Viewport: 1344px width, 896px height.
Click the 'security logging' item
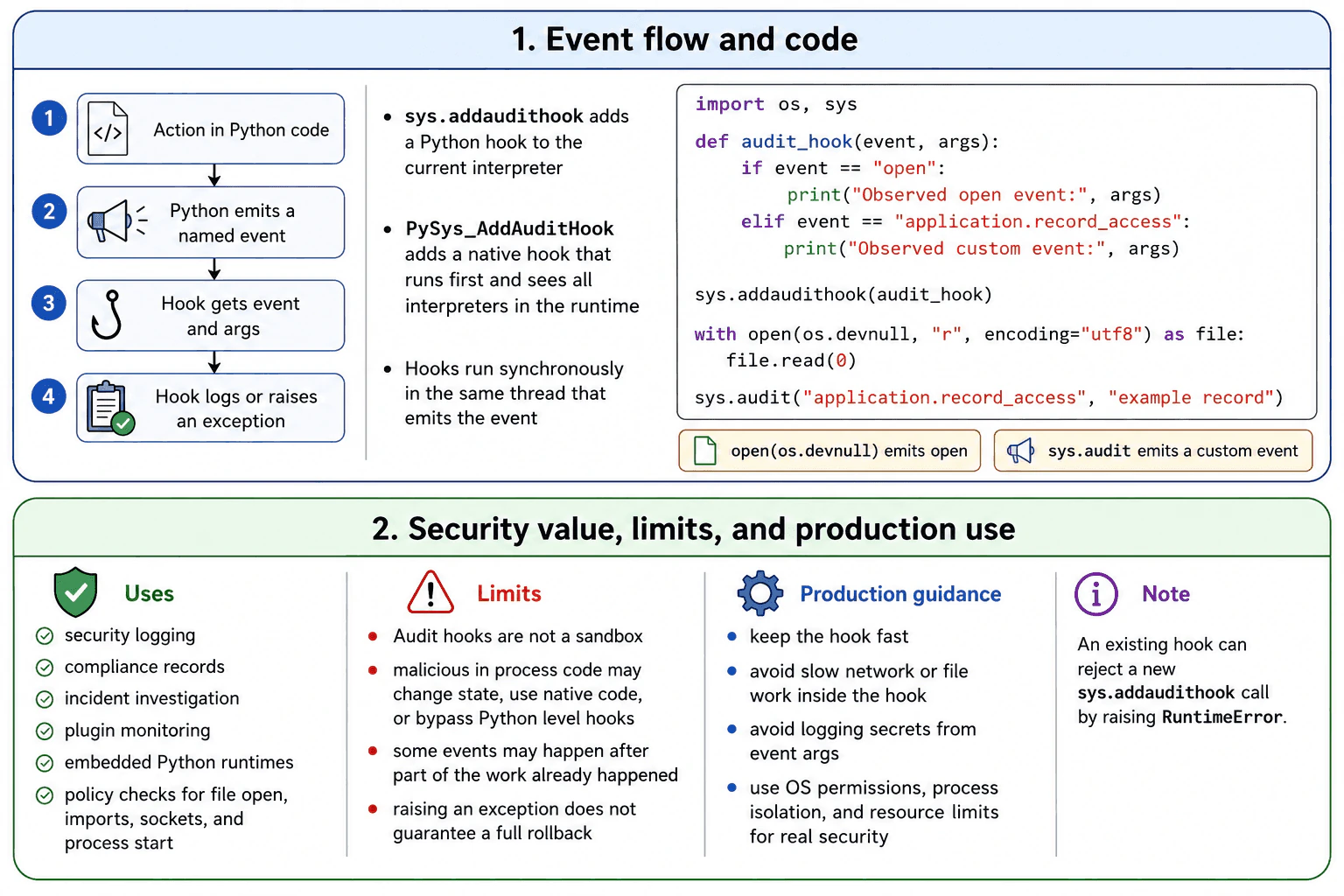[x=129, y=636]
